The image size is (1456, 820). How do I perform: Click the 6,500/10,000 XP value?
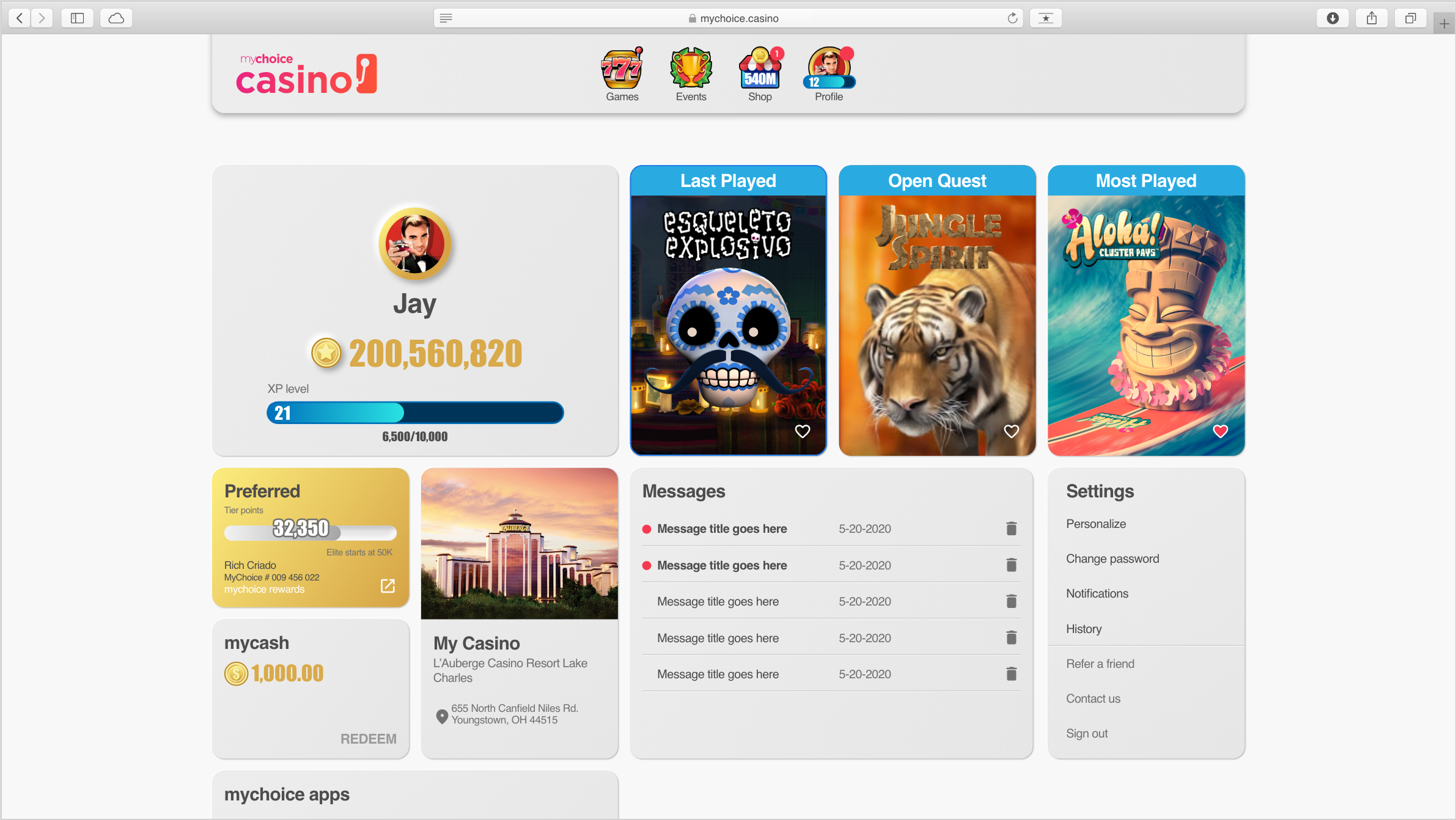[415, 437]
